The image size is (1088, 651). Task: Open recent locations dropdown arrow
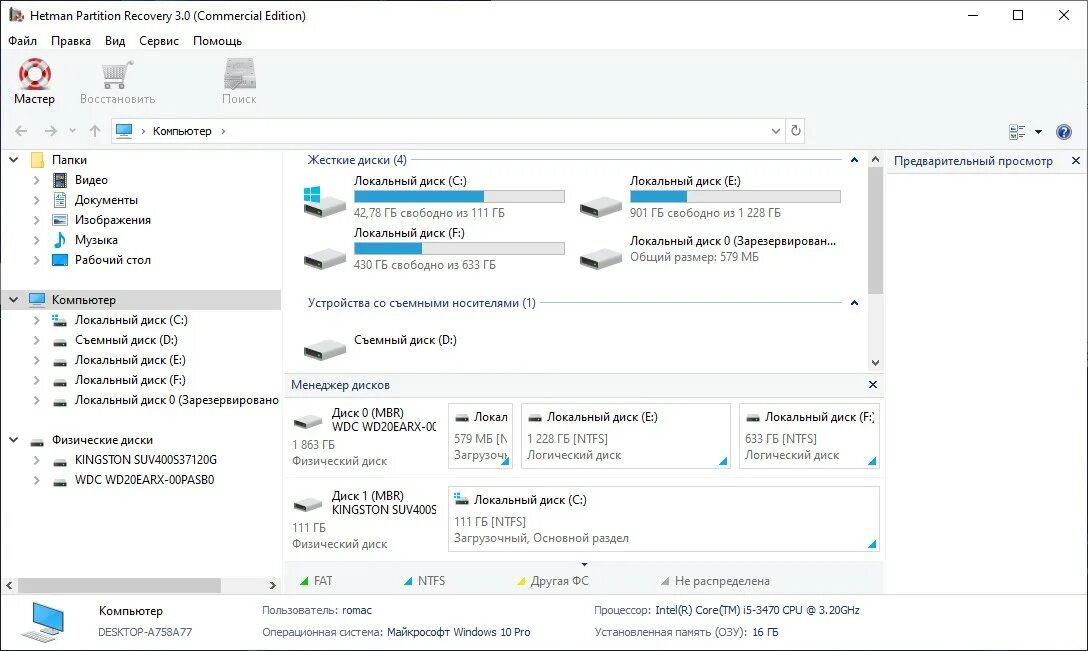click(72, 131)
